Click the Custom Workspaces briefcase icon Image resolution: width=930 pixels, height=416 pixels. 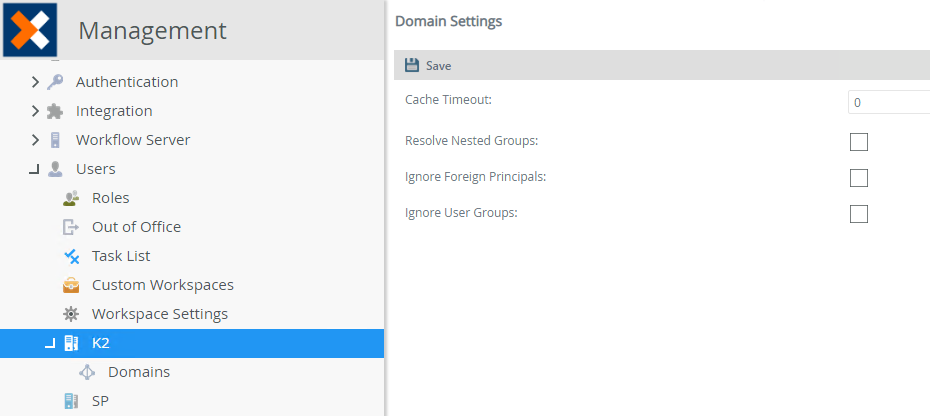[71, 285]
